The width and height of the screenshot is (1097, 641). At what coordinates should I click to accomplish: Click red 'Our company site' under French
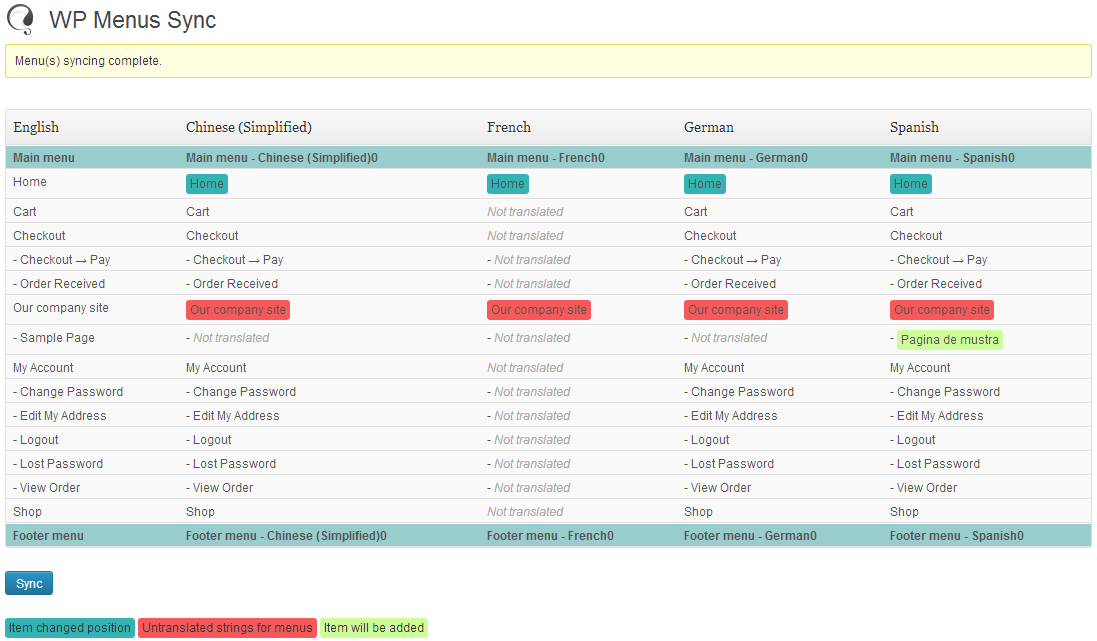pos(539,310)
